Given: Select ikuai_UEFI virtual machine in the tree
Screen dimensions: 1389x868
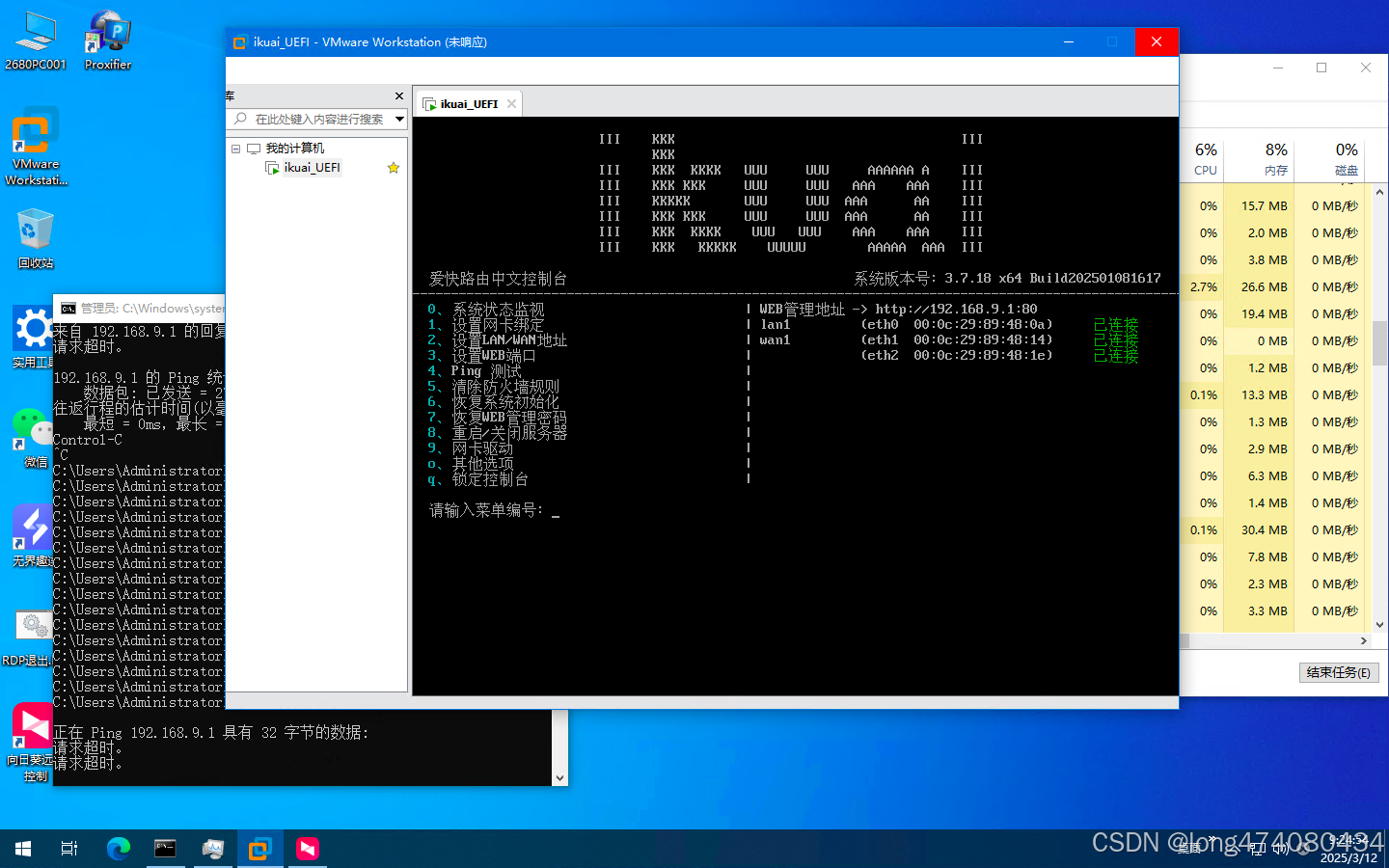Looking at the screenshot, I should pos(312,168).
